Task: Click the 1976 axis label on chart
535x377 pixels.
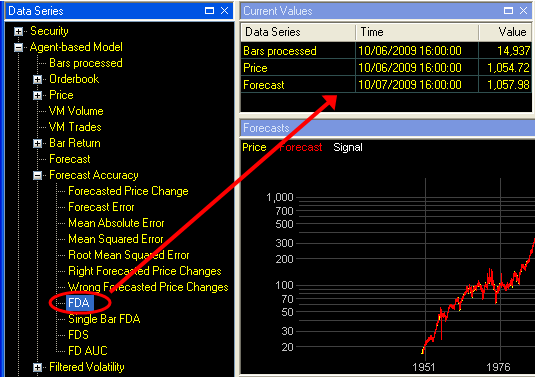Action: pos(498,367)
